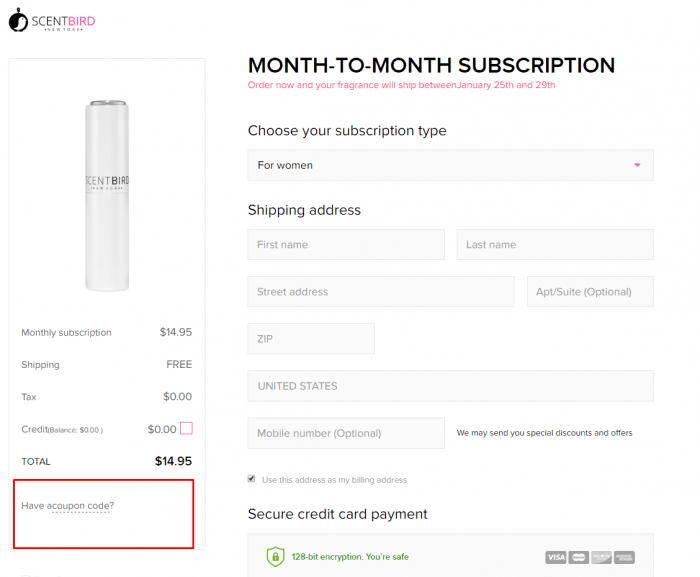This screenshot has width=700, height=577.
Task: Click the white perfume bottle product image
Action: (x=107, y=196)
